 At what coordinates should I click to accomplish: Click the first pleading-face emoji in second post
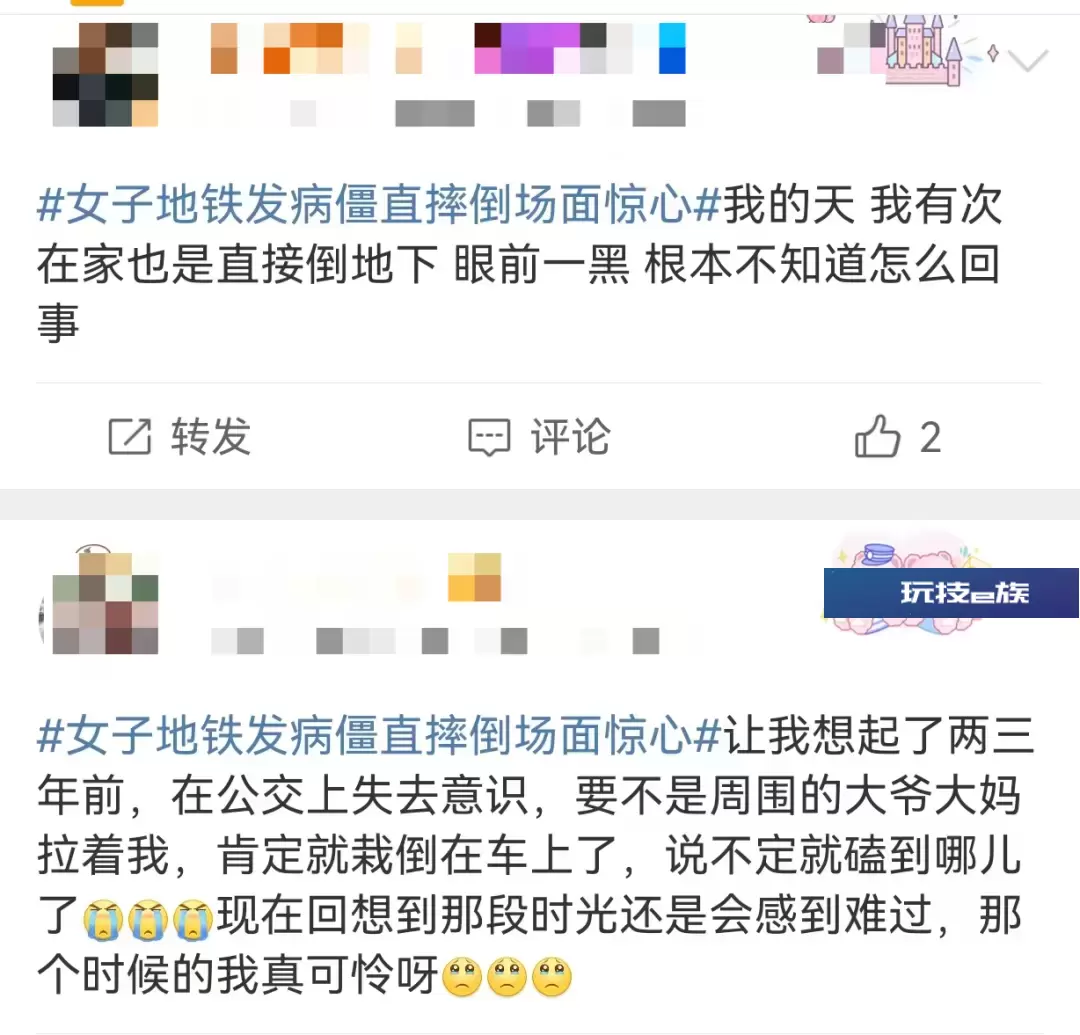click(461, 976)
